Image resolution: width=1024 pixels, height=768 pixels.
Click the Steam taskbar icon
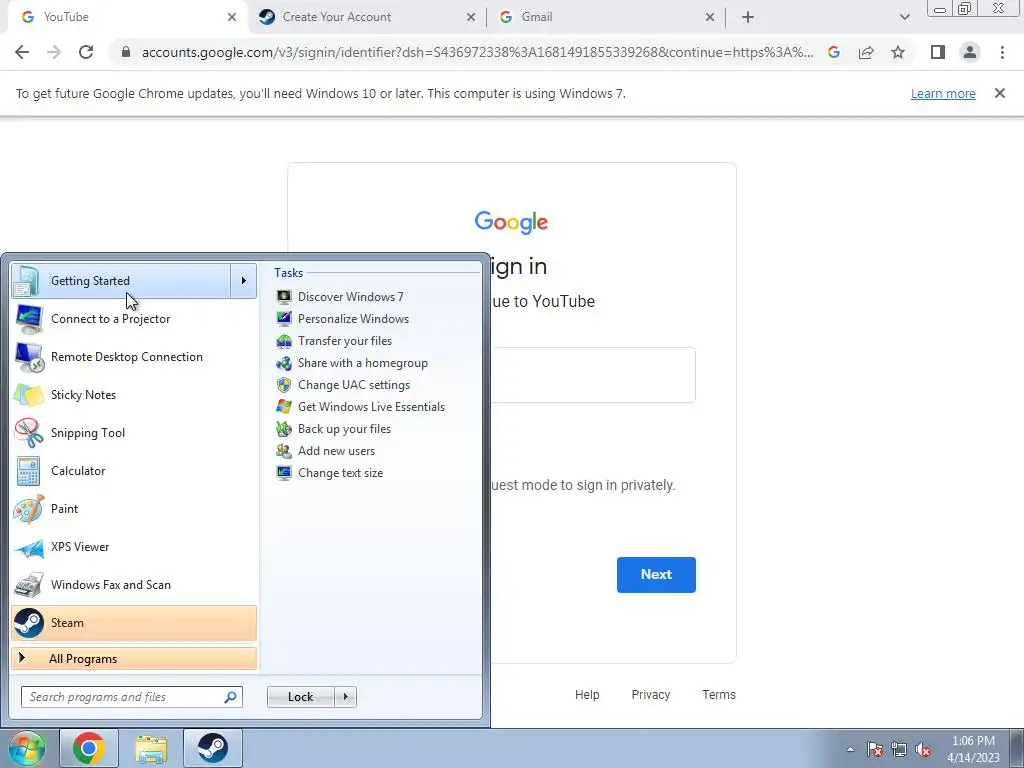tap(213, 748)
